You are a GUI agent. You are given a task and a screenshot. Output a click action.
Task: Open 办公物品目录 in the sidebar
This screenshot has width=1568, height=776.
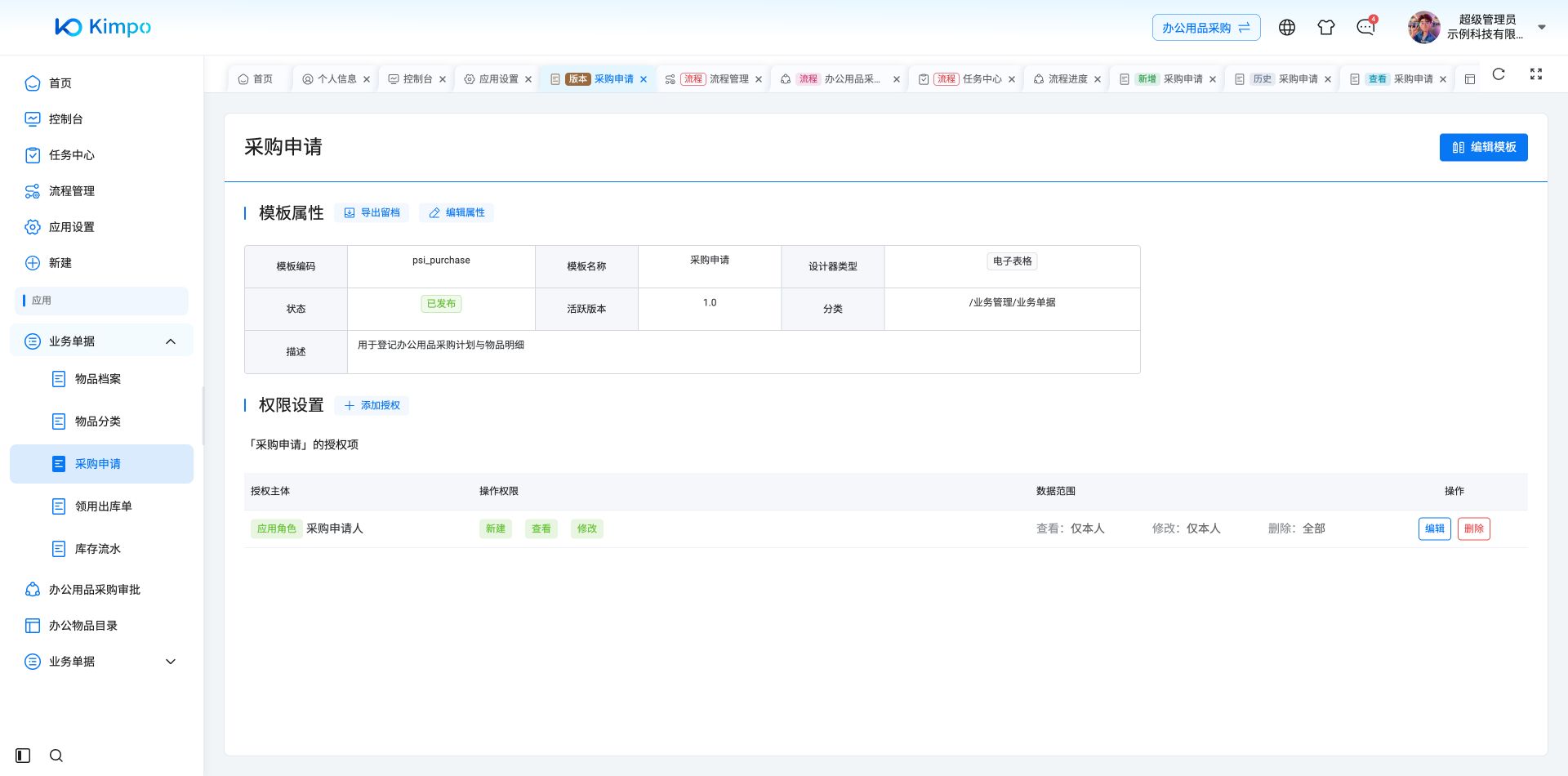[101, 626]
